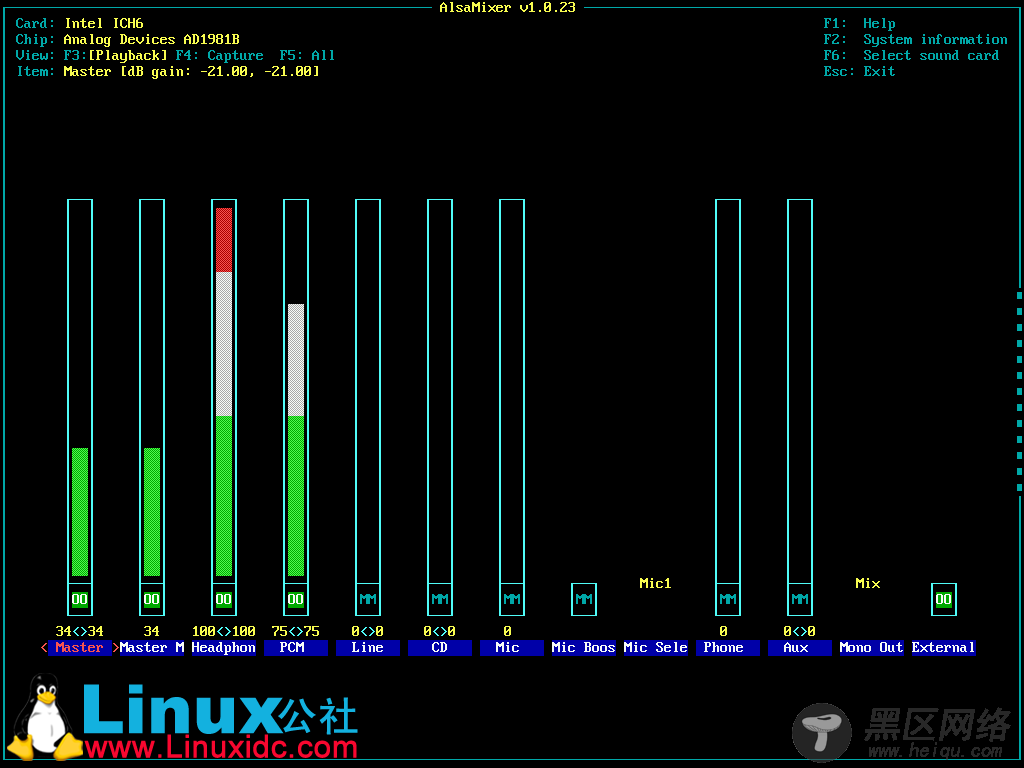Click the right arrow beside Master label
The height and width of the screenshot is (768, 1024).
(116, 648)
